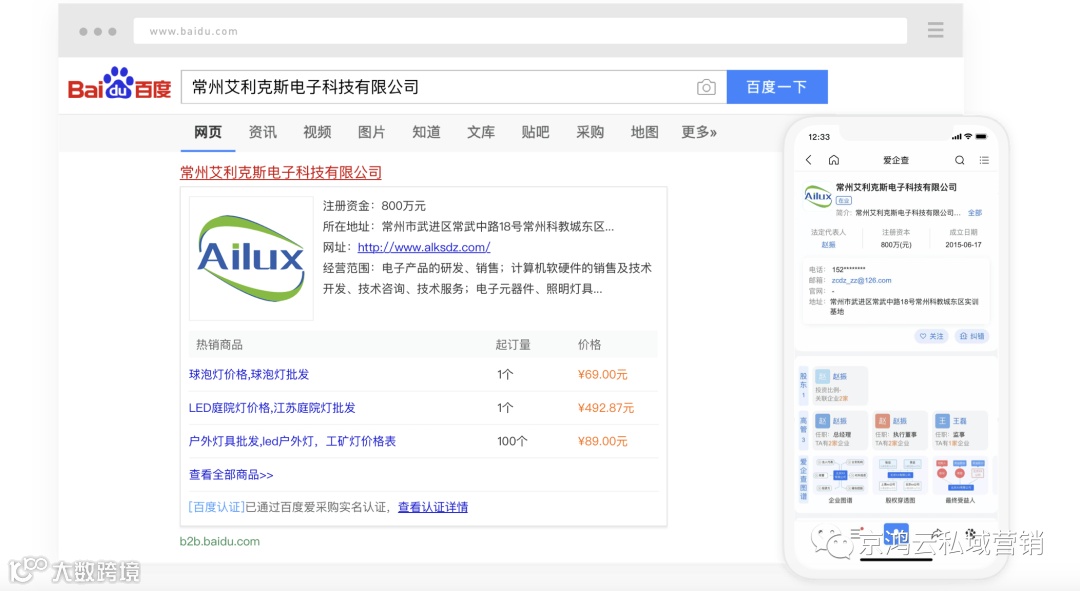Switch to the 视频 tab

pos(317,132)
